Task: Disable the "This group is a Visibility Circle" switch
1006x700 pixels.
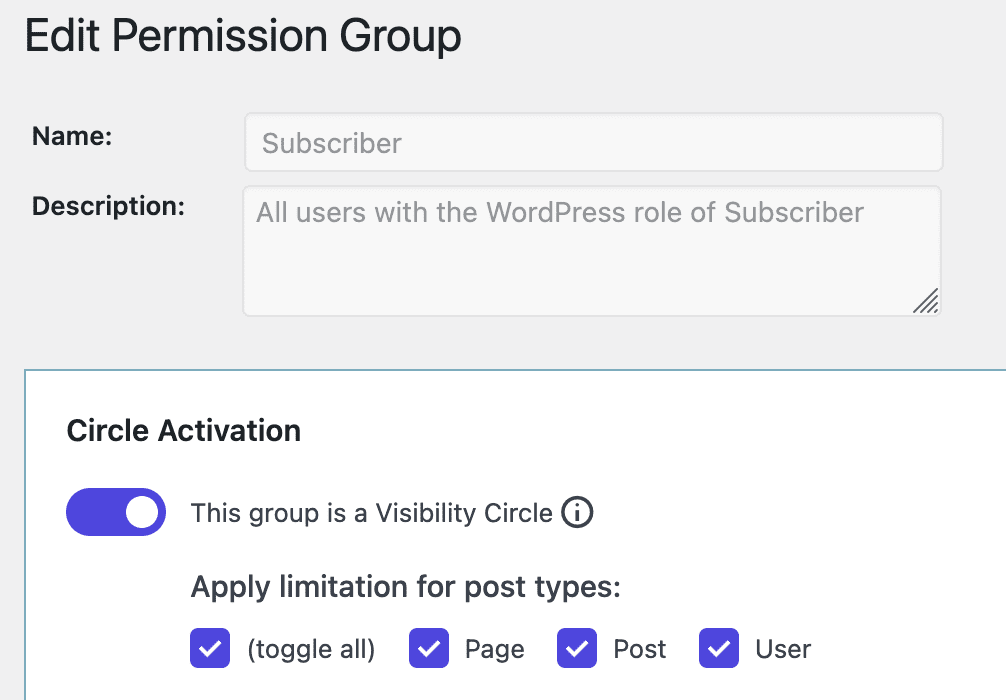Action: click(115, 512)
